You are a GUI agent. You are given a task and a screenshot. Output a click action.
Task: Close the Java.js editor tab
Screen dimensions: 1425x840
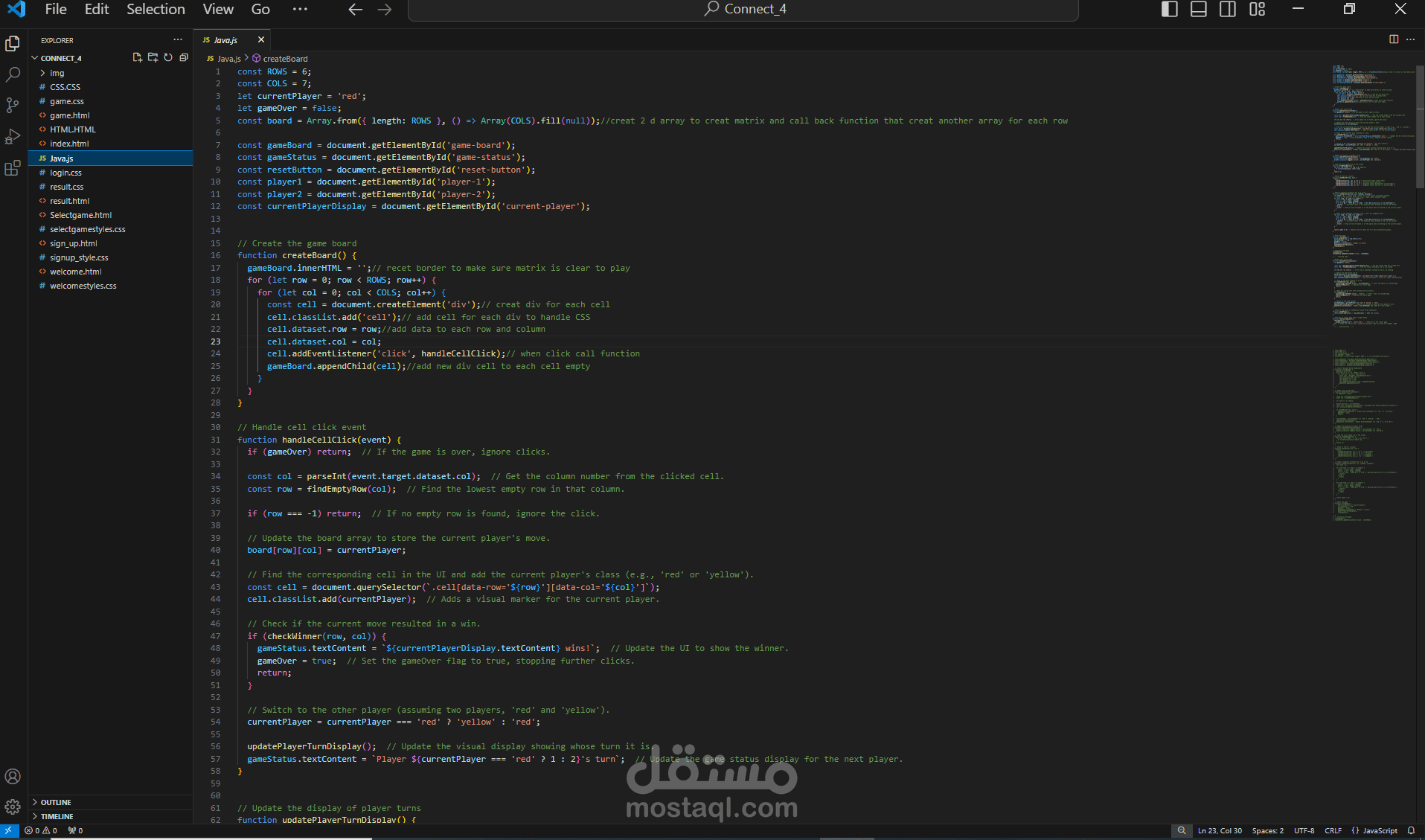pyautogui.click(x=261, y=39)
